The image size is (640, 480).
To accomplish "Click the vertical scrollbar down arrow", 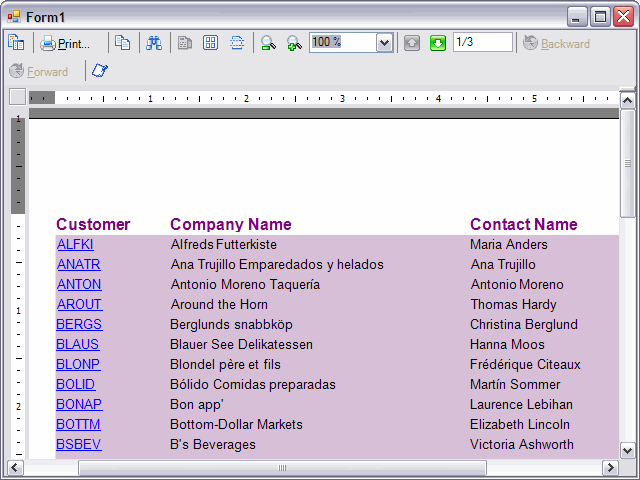I will (628, 449).
